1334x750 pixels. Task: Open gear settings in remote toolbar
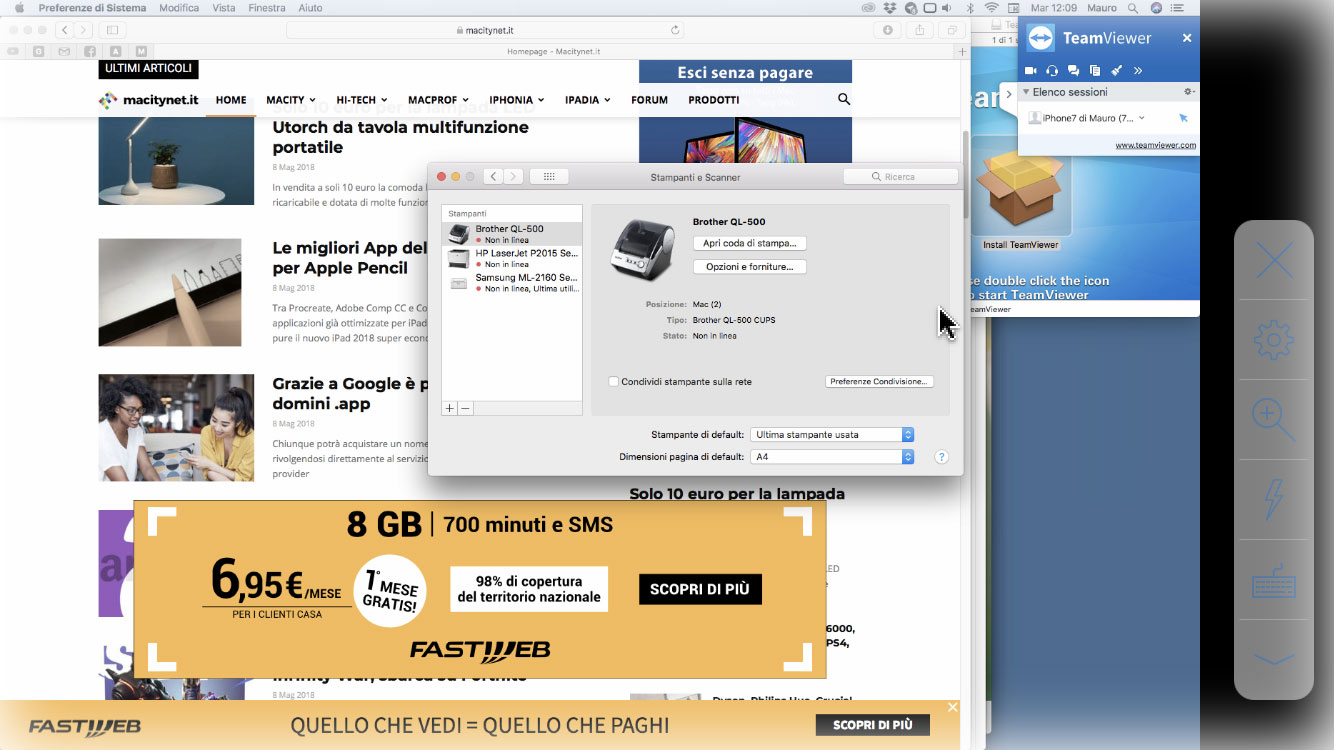point(1274,340)
